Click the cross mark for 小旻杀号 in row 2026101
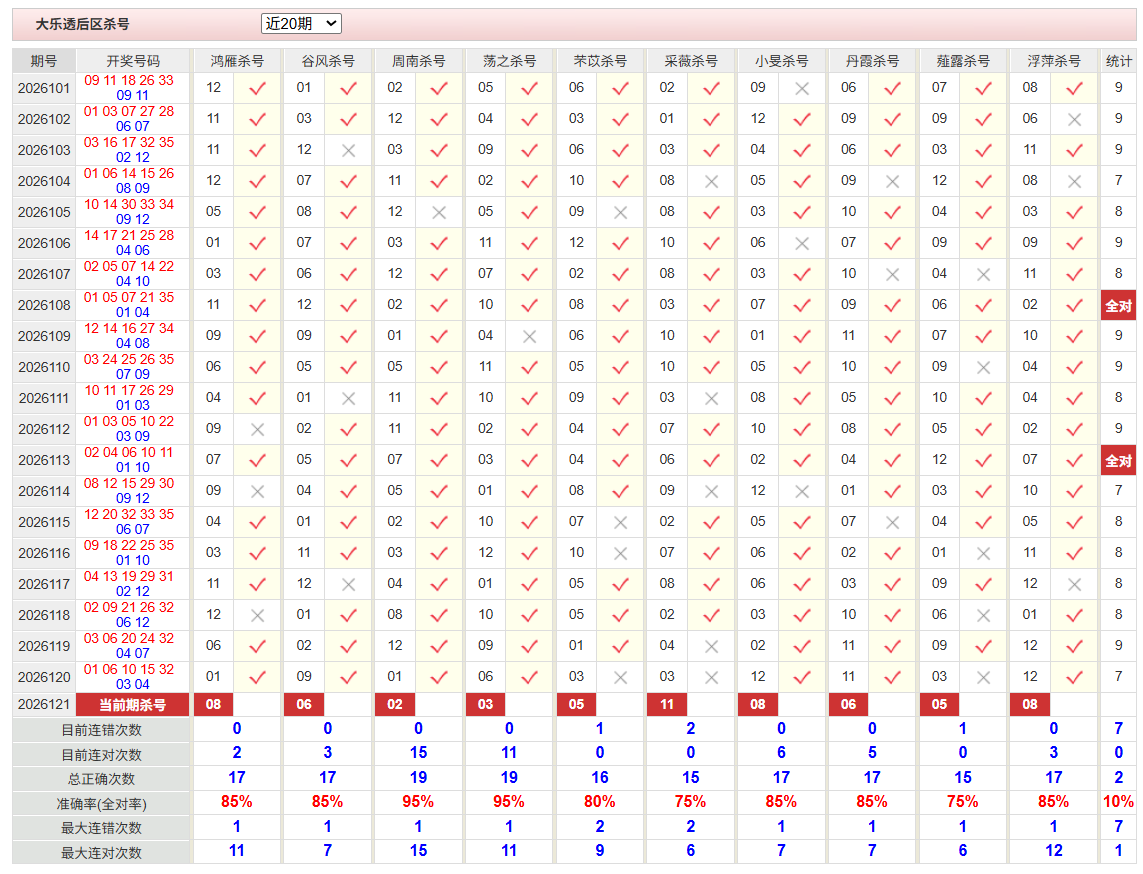This screenshot has height=874, width=1143. point(802,89)
